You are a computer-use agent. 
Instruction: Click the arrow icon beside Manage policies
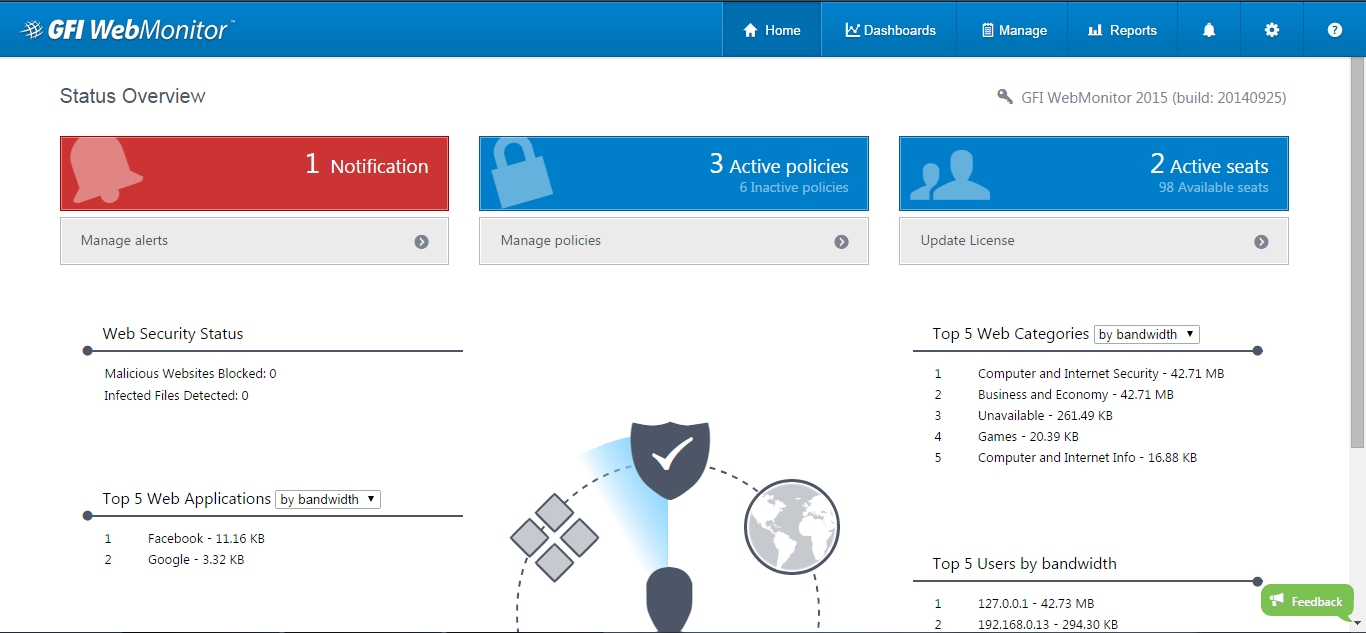pyautogui.click(x=842, y=242)
